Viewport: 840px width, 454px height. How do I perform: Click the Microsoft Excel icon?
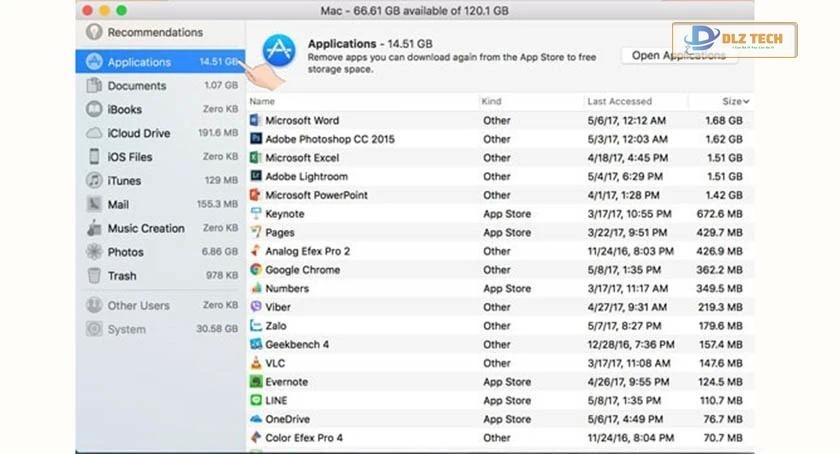click(256, 158)
